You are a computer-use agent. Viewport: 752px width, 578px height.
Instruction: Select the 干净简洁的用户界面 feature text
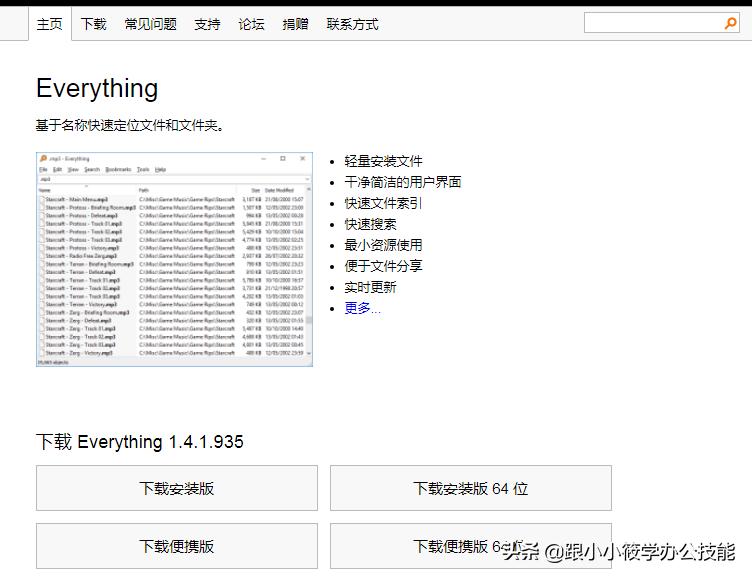point(403,182)
